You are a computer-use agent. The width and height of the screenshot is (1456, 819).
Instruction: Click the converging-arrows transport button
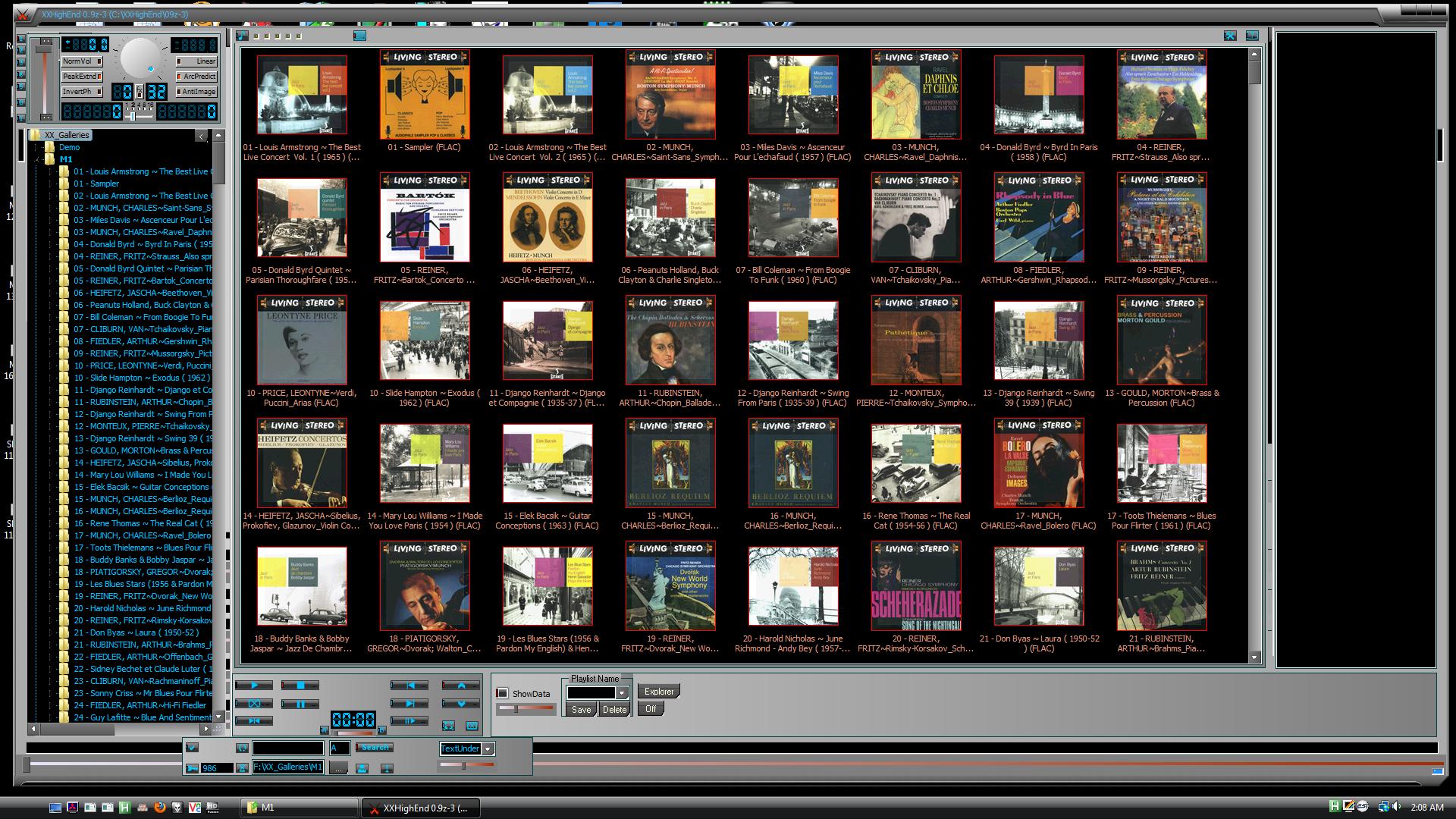[254, 721]
